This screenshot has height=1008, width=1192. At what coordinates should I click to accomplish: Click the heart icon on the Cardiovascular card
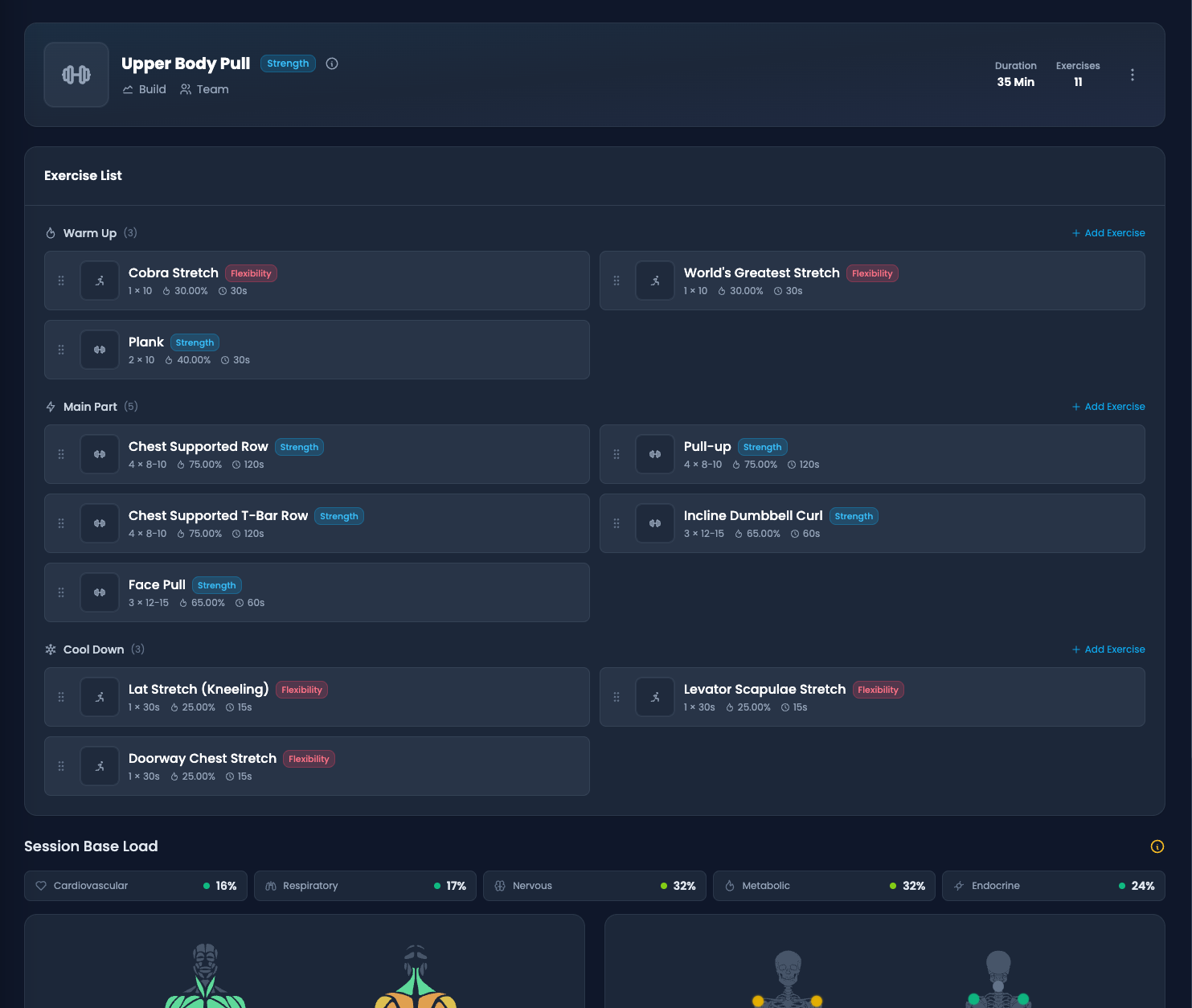41,885
